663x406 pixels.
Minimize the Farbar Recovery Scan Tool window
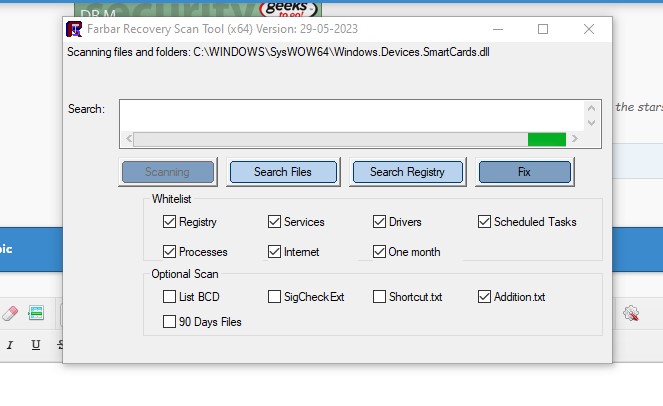pyautogui.click(x=498, y=29)
